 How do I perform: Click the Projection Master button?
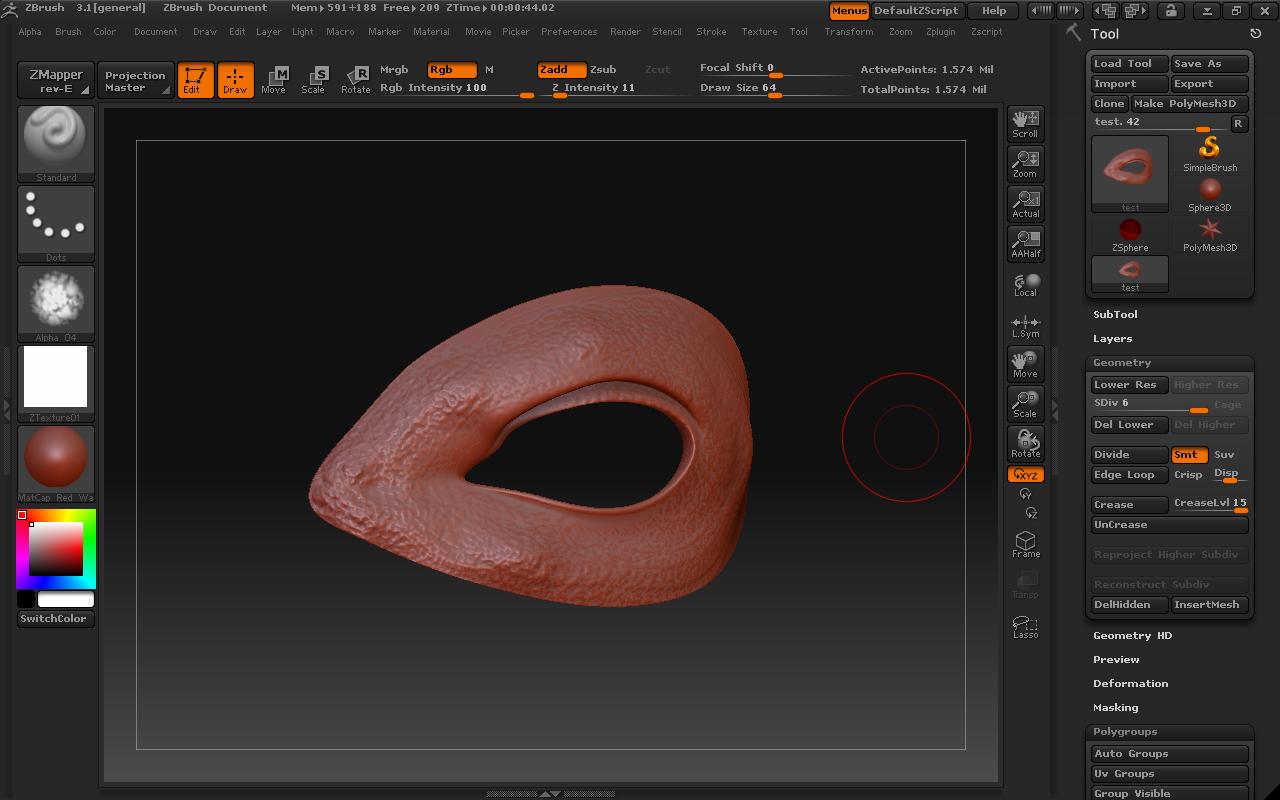point(135,81)
